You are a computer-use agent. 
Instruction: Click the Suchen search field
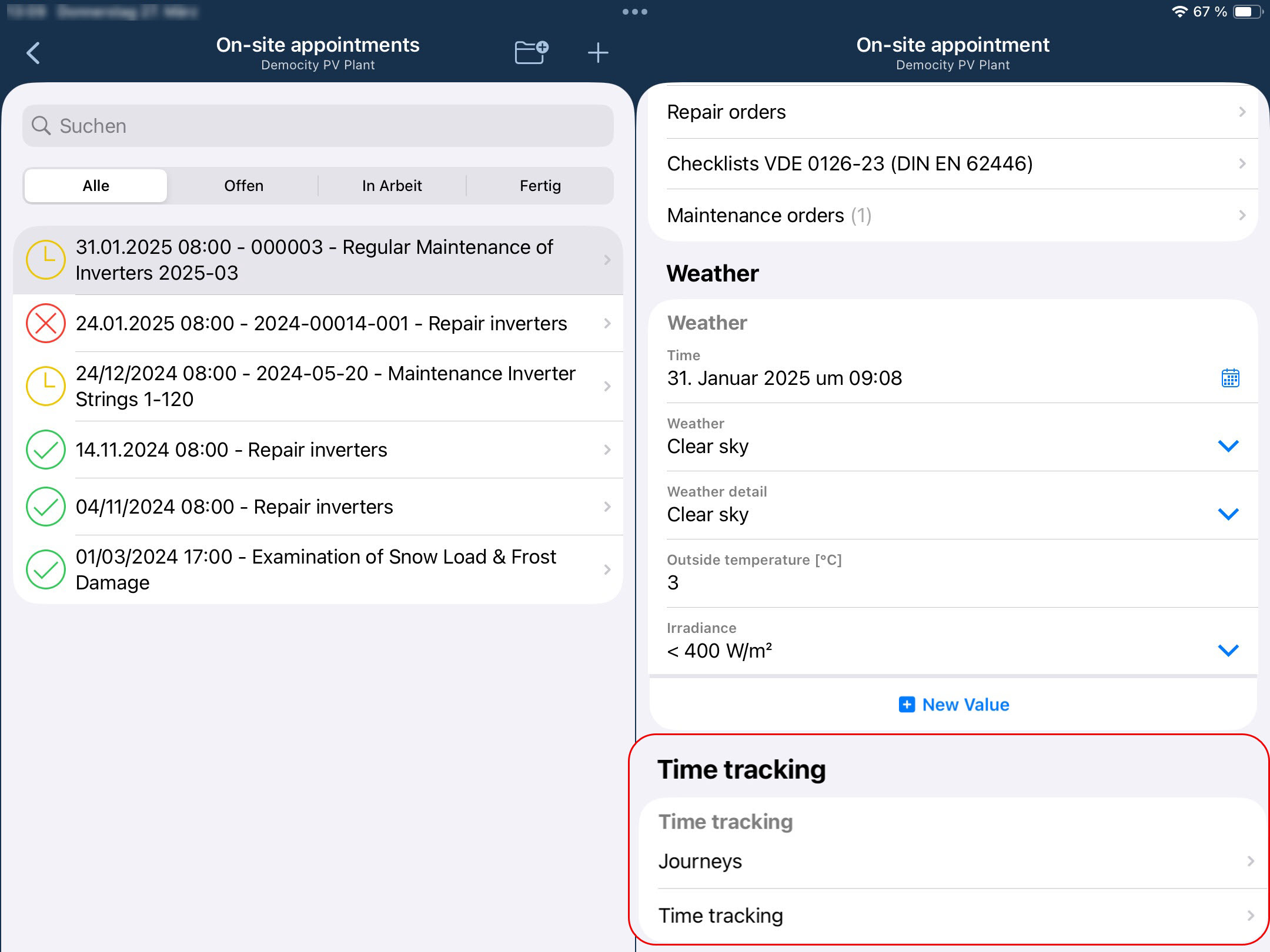pos(317,126)
